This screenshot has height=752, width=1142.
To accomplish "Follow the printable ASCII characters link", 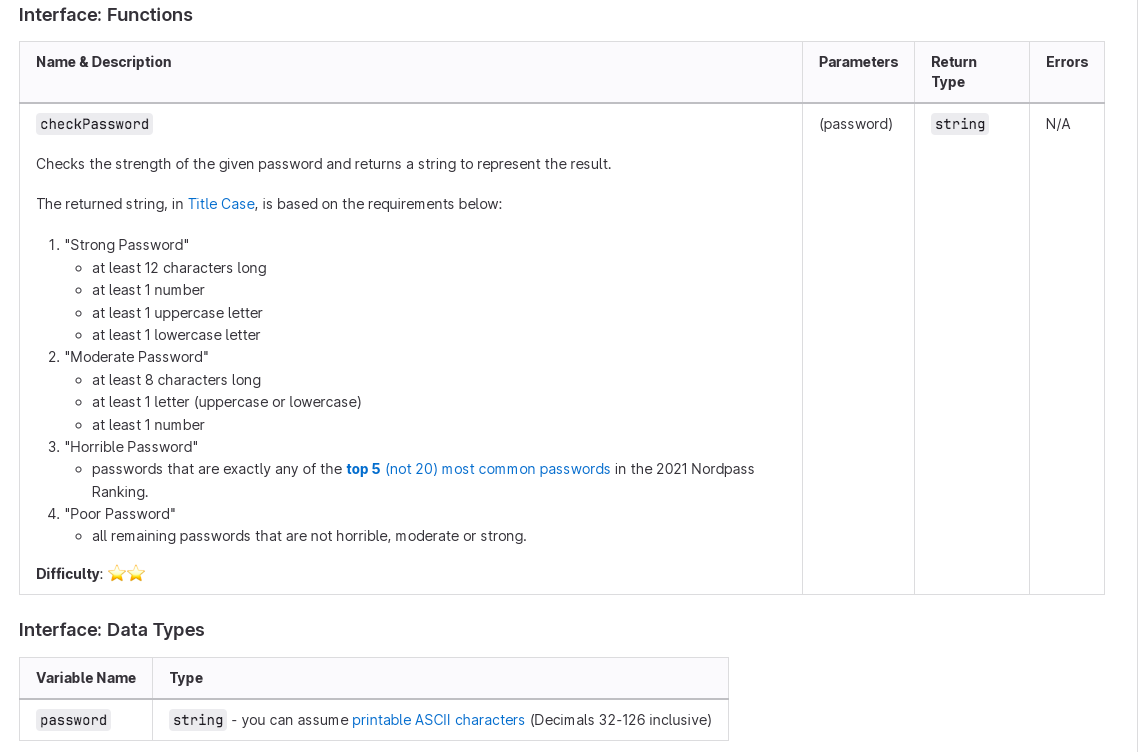I will (x=438, y=719).
